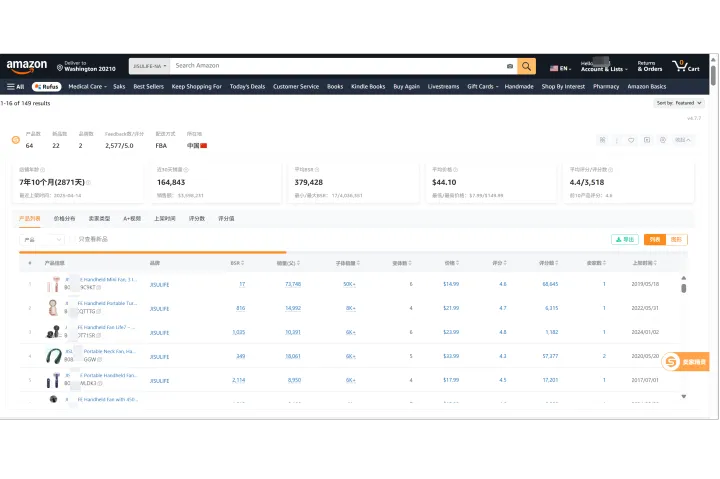
Task: Open the Amazon logo home link
Action: [x=27, y=67]
